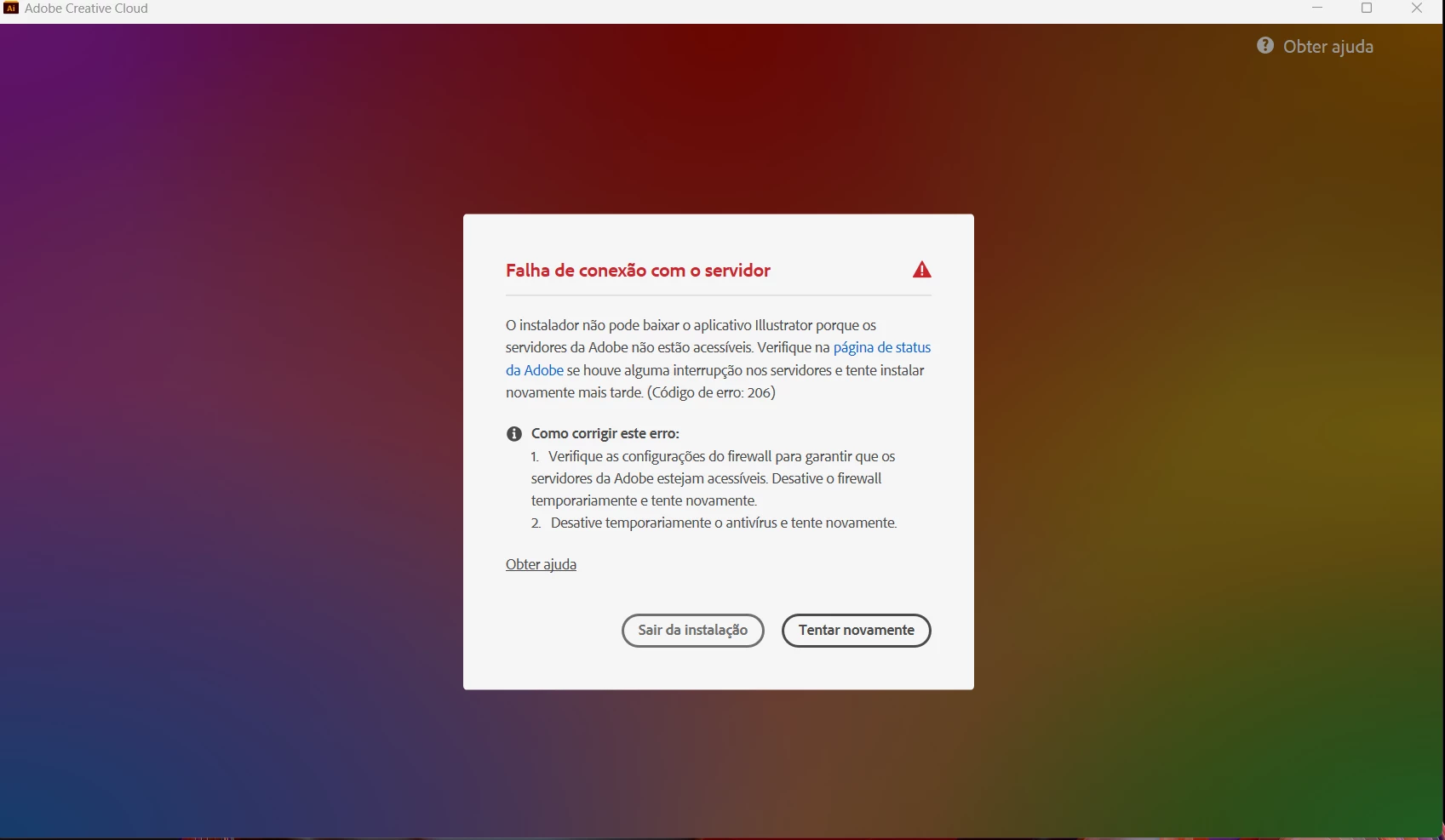Click the Sair da instalação button
The width and height of the screenshot is (1445, 840).
(x=692, y=631)
